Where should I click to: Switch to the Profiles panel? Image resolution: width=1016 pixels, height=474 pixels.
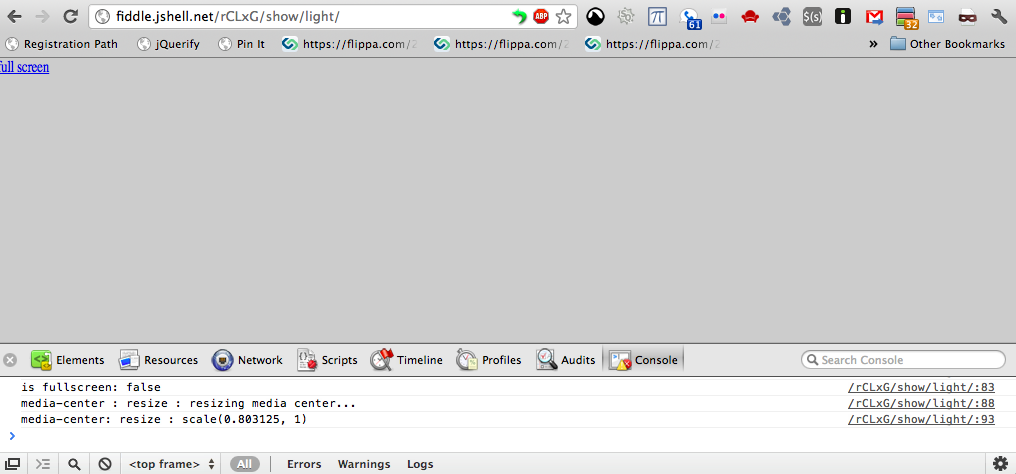pyautogui.click(x=489, y=360)
